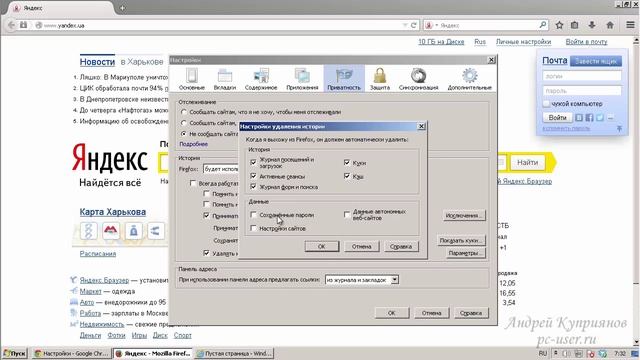The height and width of the screenshot is (360, 640).
Task: Open the Новости heading link
Action: click(97, 62)
